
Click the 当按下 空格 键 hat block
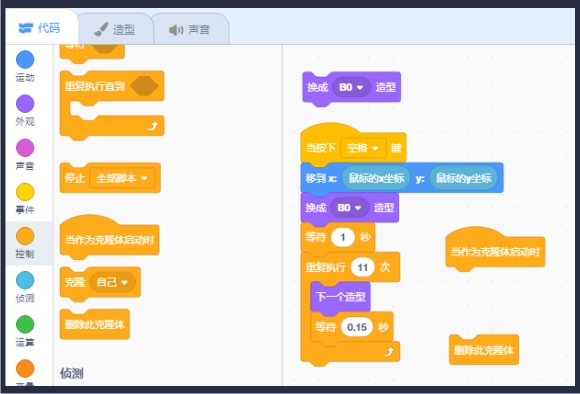click(321, 148)
